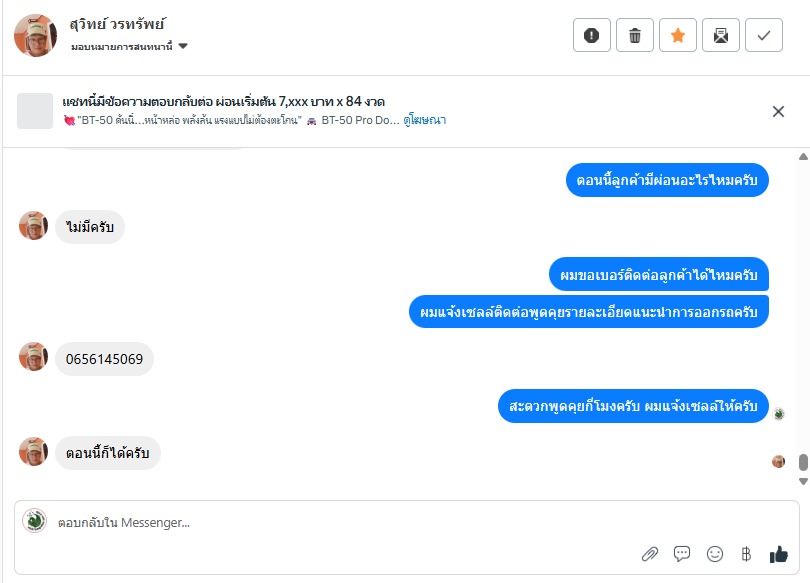810x583 pixels.
Task: Open สุวิทย์ วรทรัพย์ profile name
Action: point(118,24)
